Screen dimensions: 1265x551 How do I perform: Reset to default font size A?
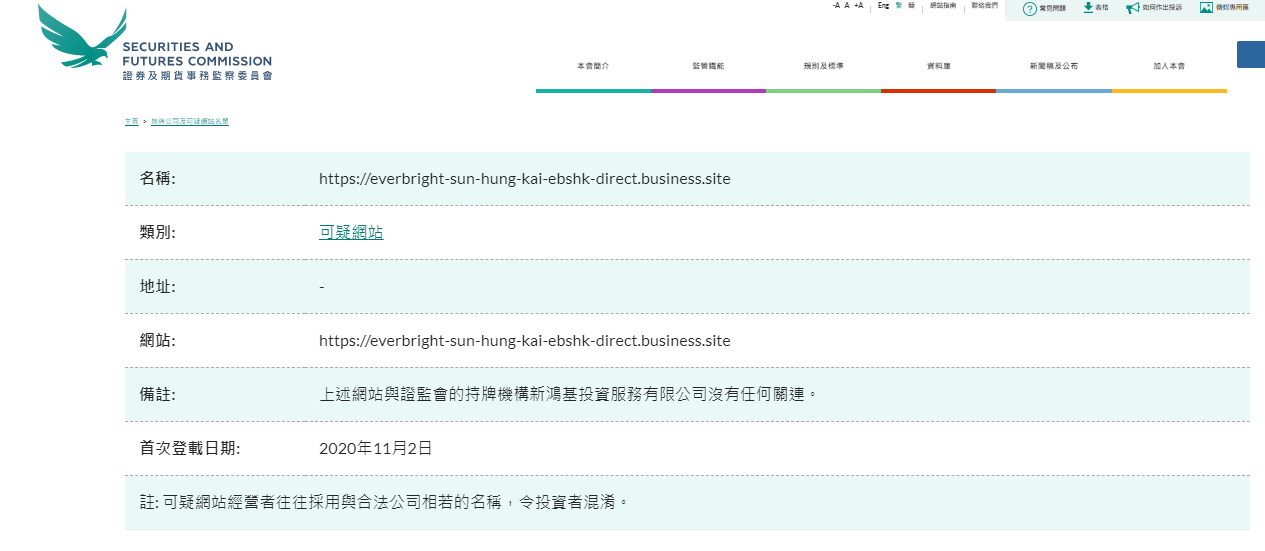click(847, 6)
